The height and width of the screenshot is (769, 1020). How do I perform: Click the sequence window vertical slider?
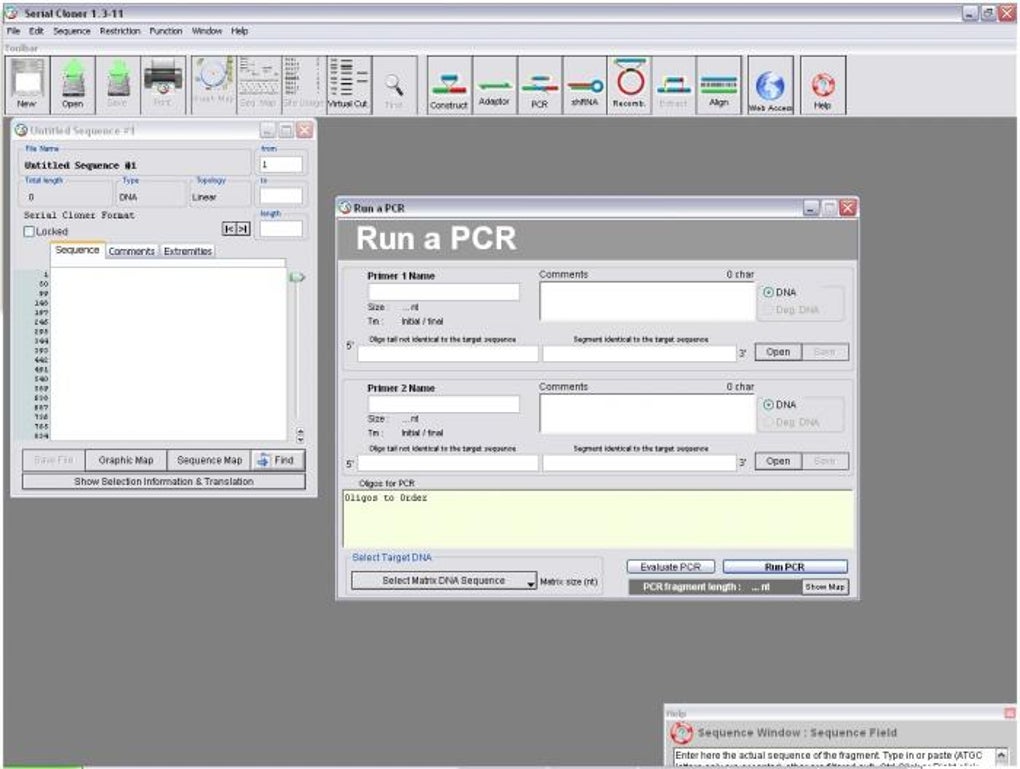297,279
